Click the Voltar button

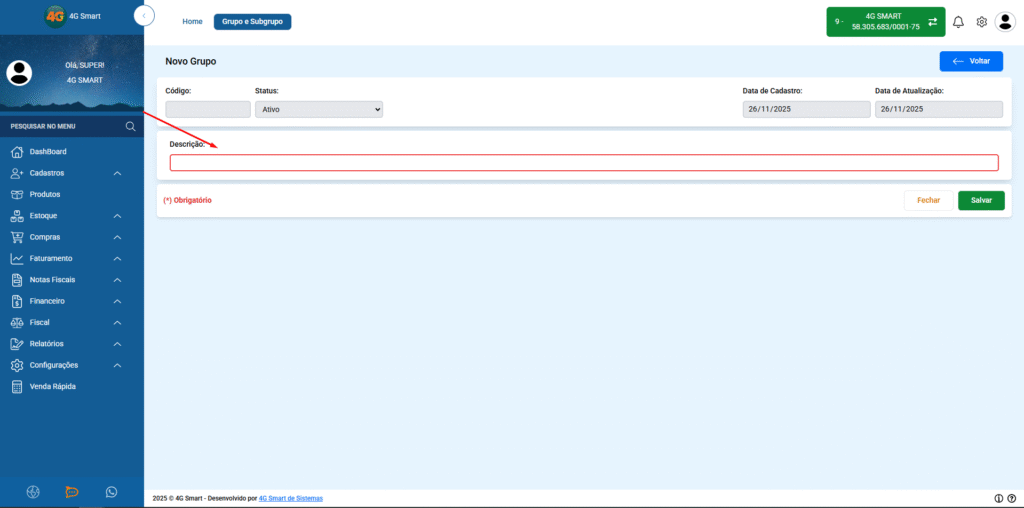coord(971,61)
